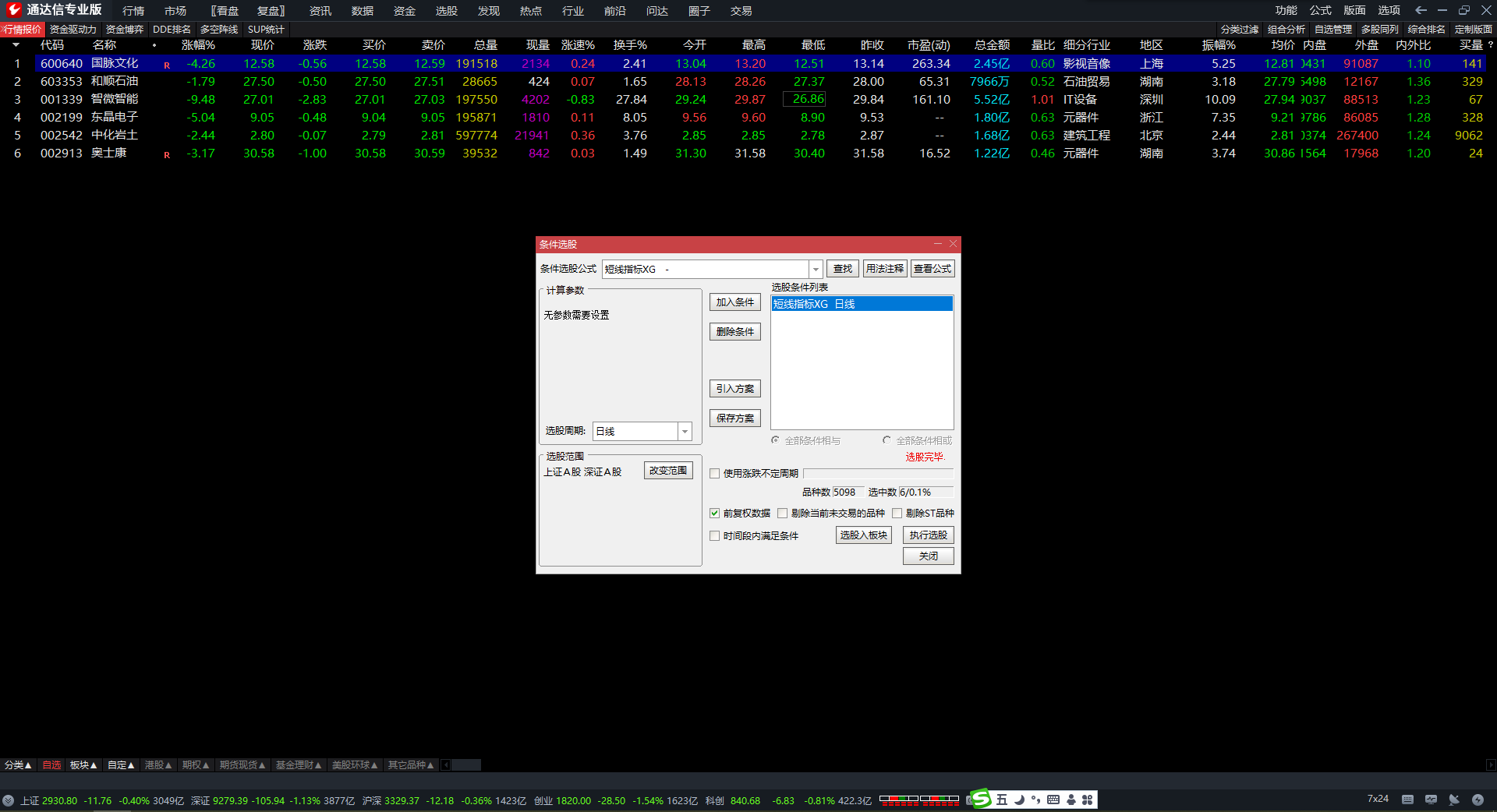The width and height of the screenshot is (1497, 812).
Task: Minimize the 条件选股 dialog
Action: point(938,244)
